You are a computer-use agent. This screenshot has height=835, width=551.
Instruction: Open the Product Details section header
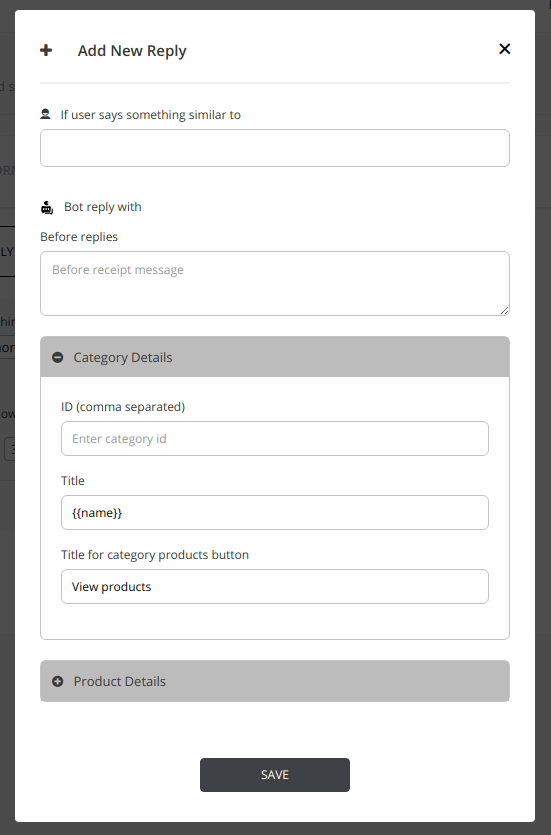click(x=275, y=681)
